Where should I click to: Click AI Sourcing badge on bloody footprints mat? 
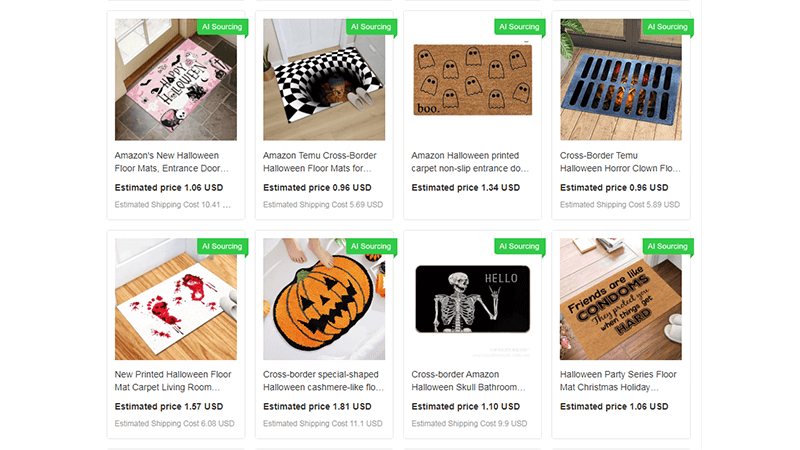tap(222, 246)
